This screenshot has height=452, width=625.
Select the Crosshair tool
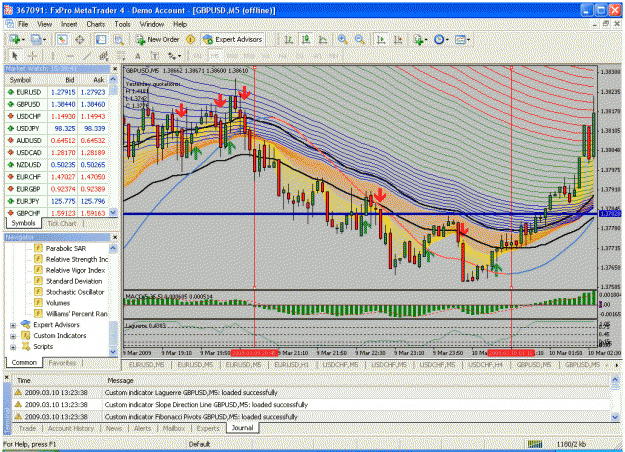point(32,56)
